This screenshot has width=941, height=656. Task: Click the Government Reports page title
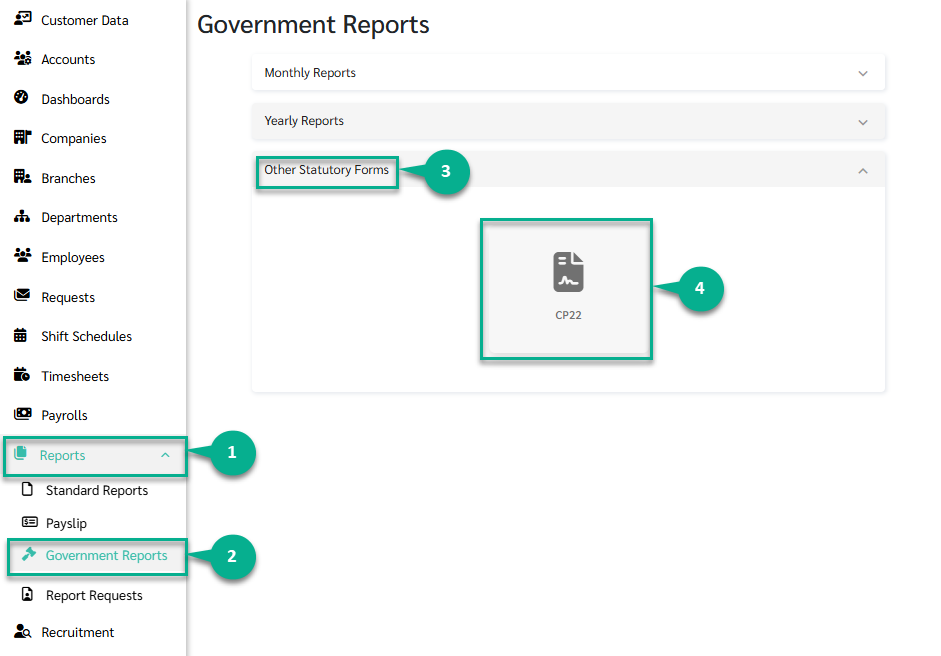pos(313,25)
